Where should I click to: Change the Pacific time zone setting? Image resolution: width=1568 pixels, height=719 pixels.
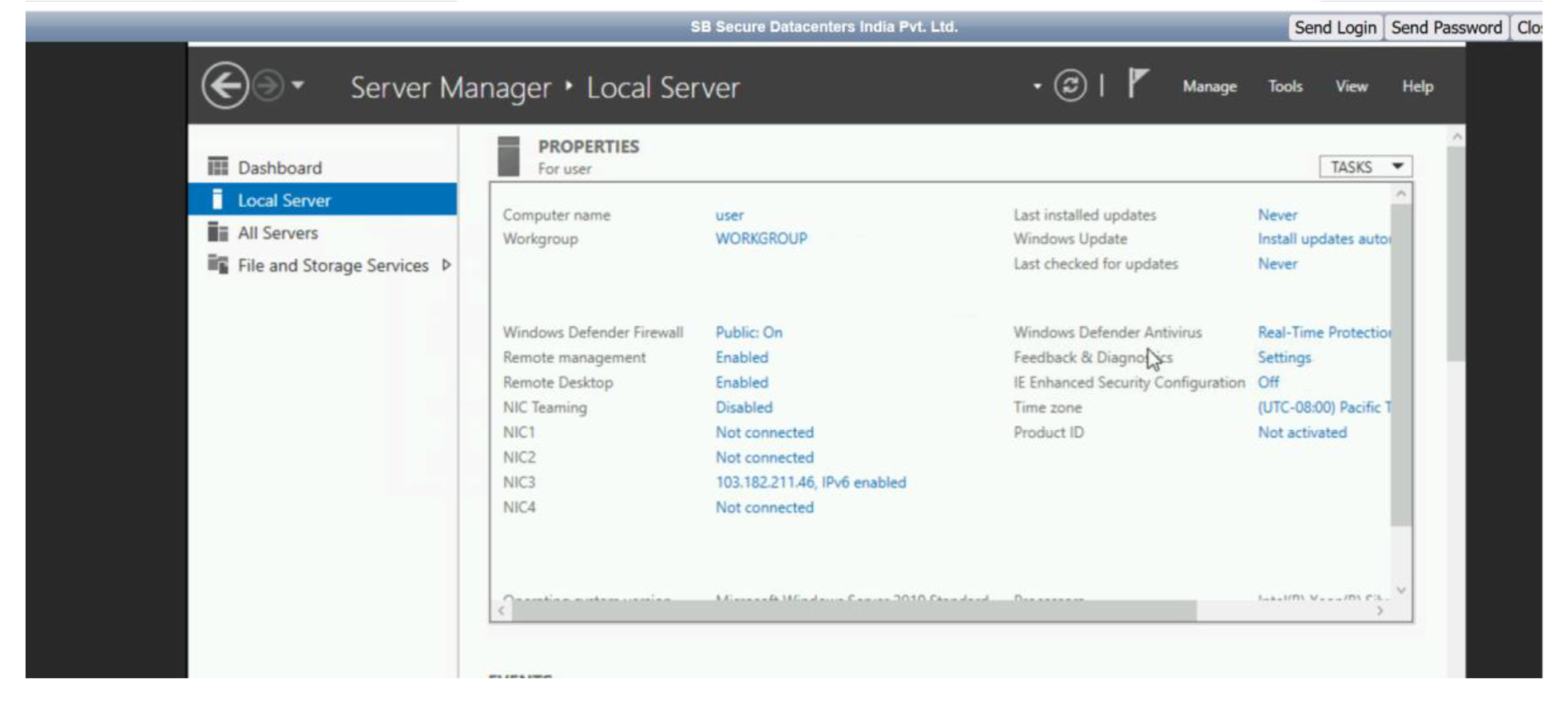pos(1322,407)
